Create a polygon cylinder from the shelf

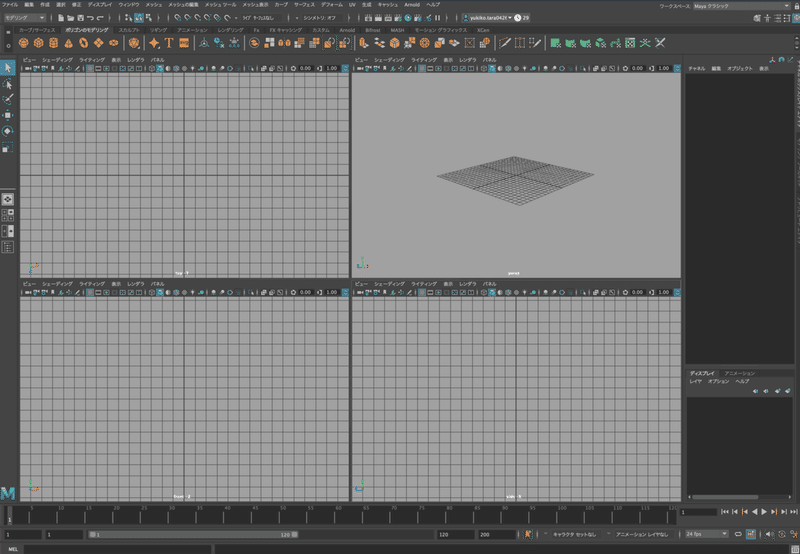tap(53, 43)
